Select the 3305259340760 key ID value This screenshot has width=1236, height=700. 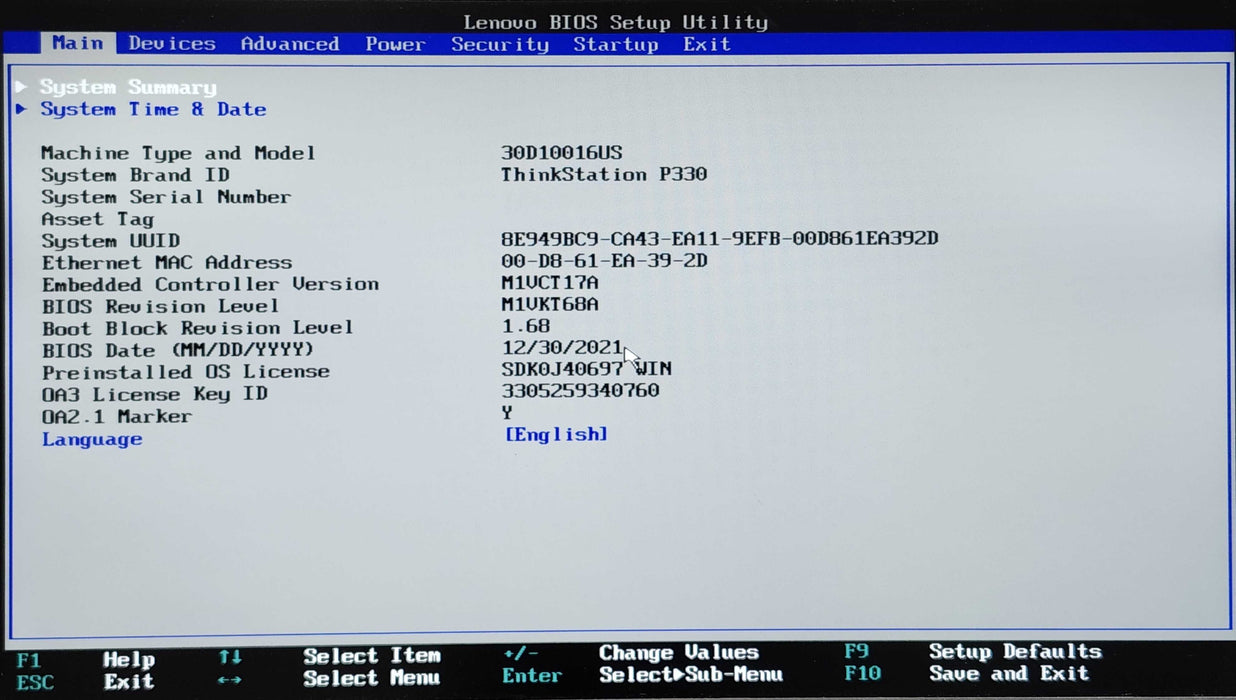point(580,391)
